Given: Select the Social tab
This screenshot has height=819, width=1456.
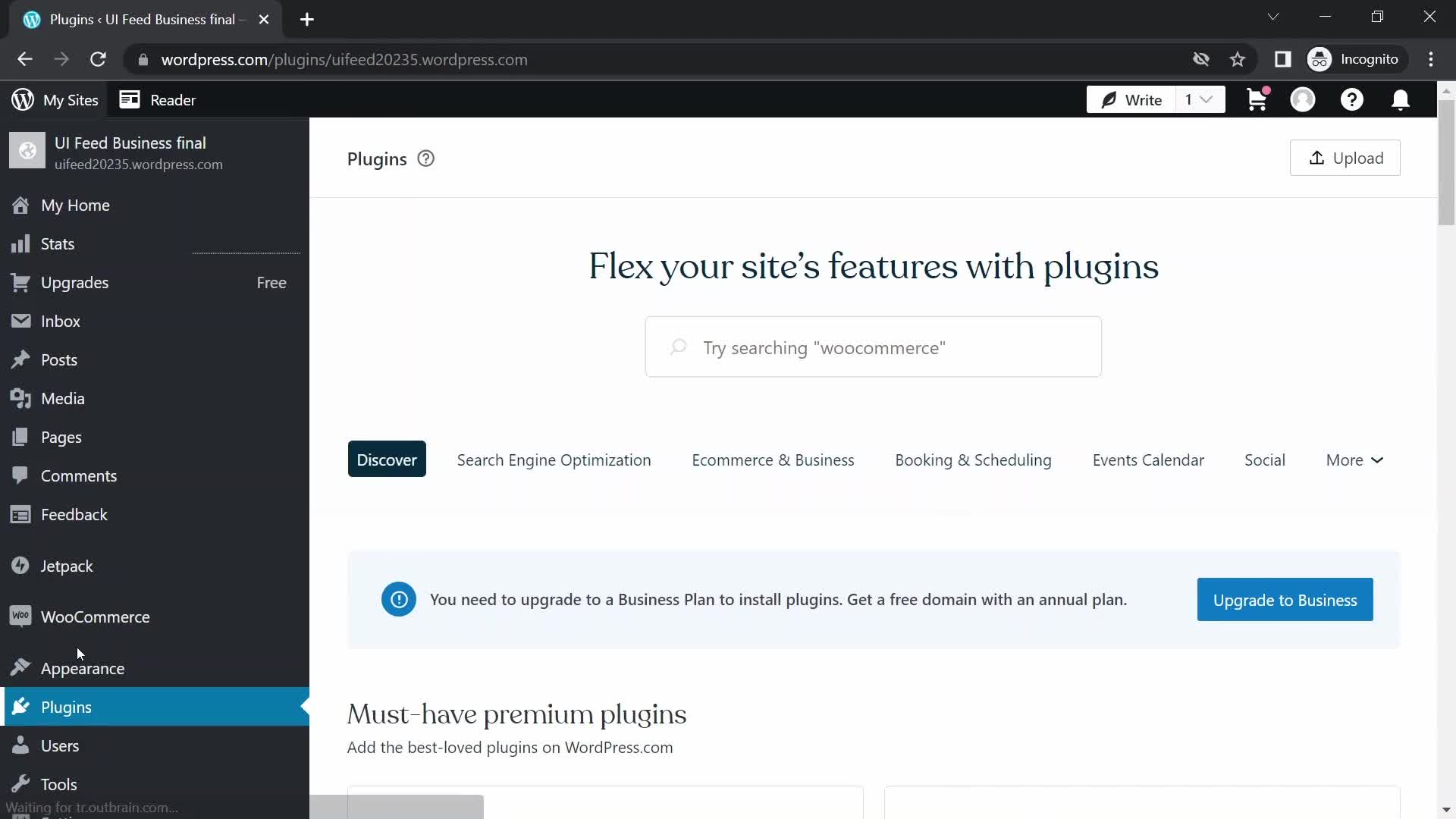Looking at the screenshot, I should (x=1265, y=460).
